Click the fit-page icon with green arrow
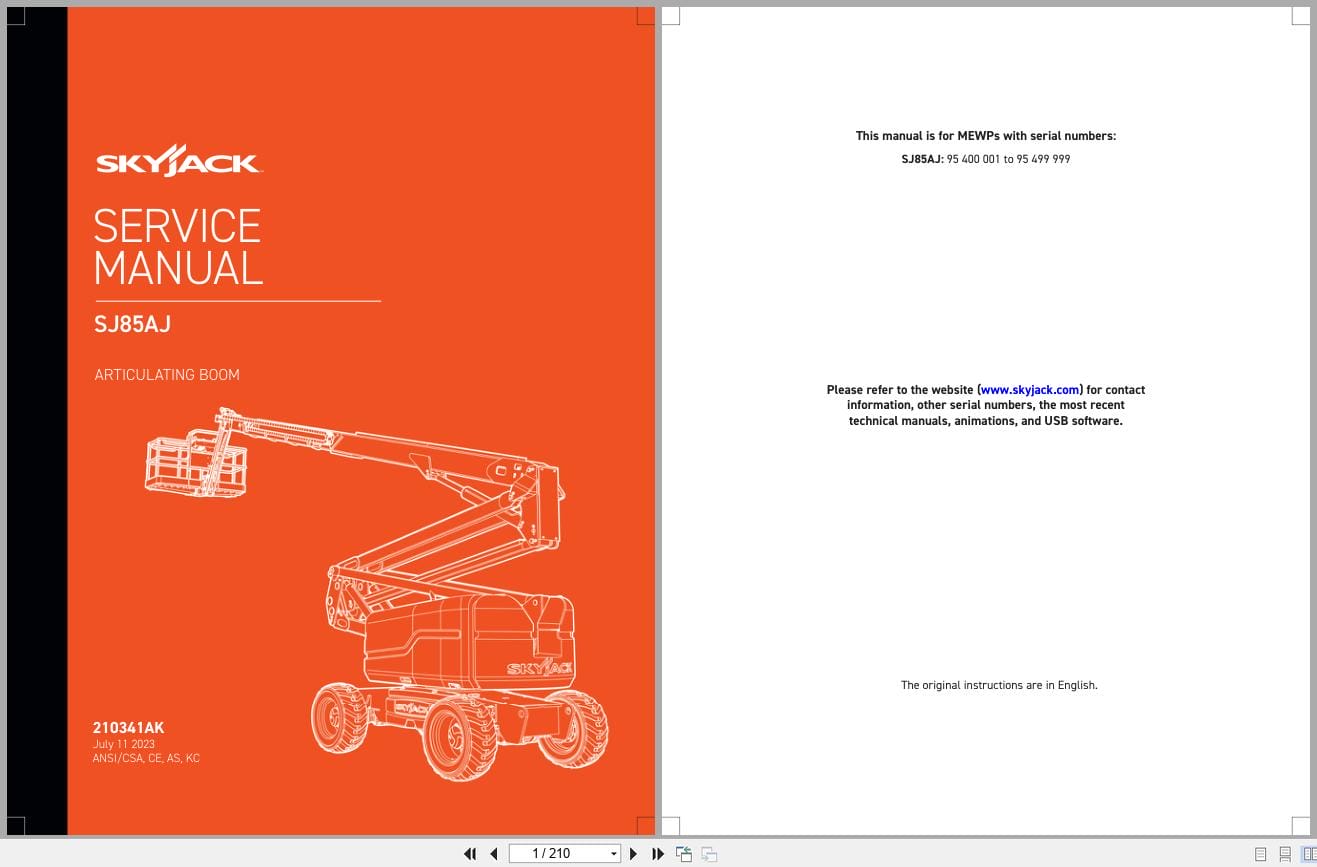Viewport: 1317px width, 867px height. tap(685, 853)
